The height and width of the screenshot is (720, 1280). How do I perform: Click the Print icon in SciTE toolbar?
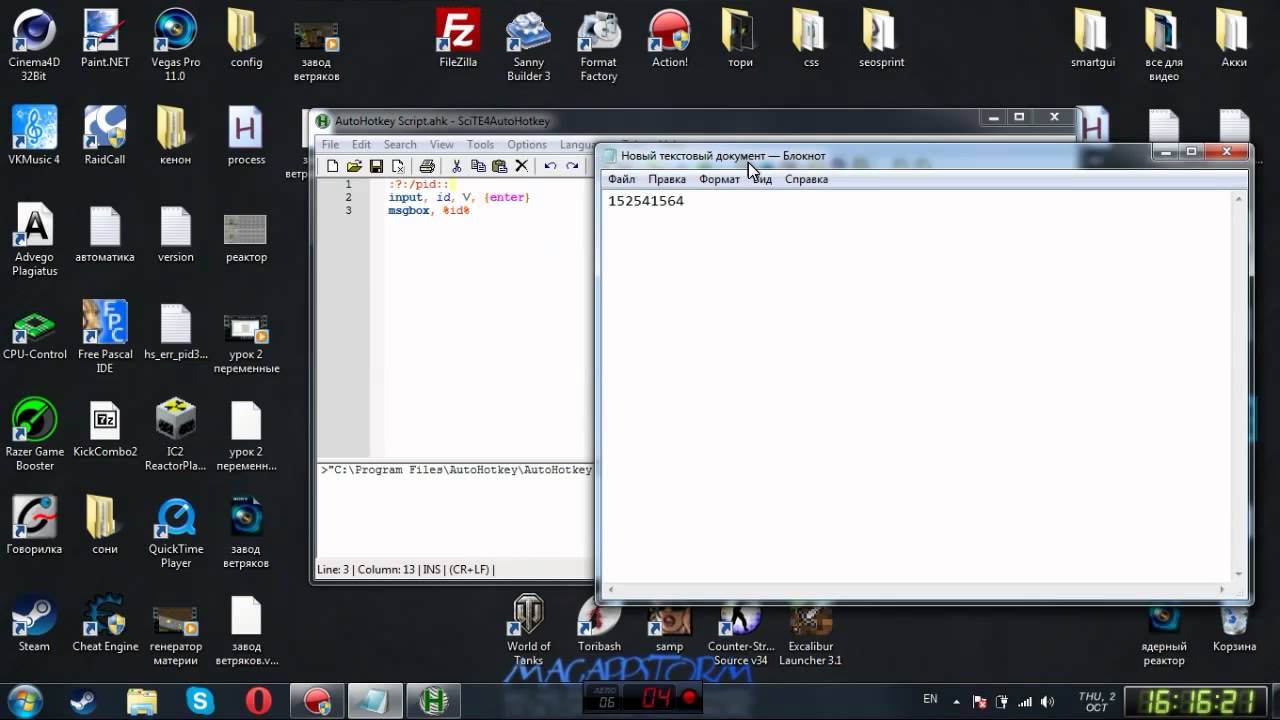click(427, 166)
